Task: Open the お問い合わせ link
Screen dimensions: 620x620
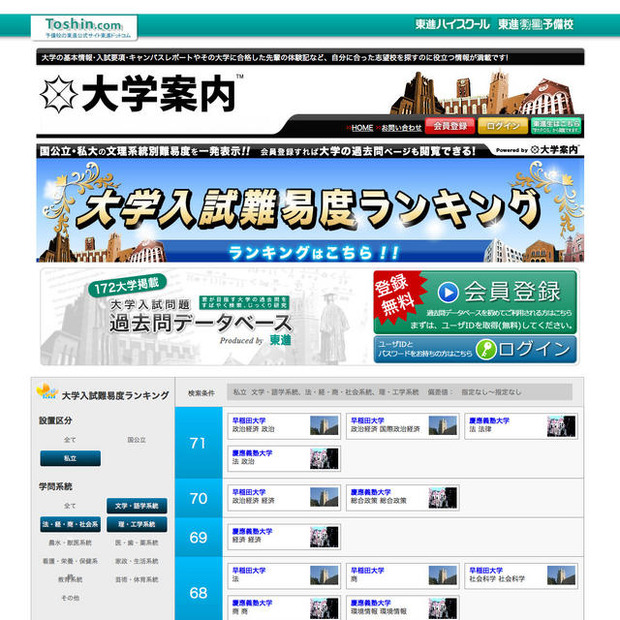Action: tap(401, 128)
